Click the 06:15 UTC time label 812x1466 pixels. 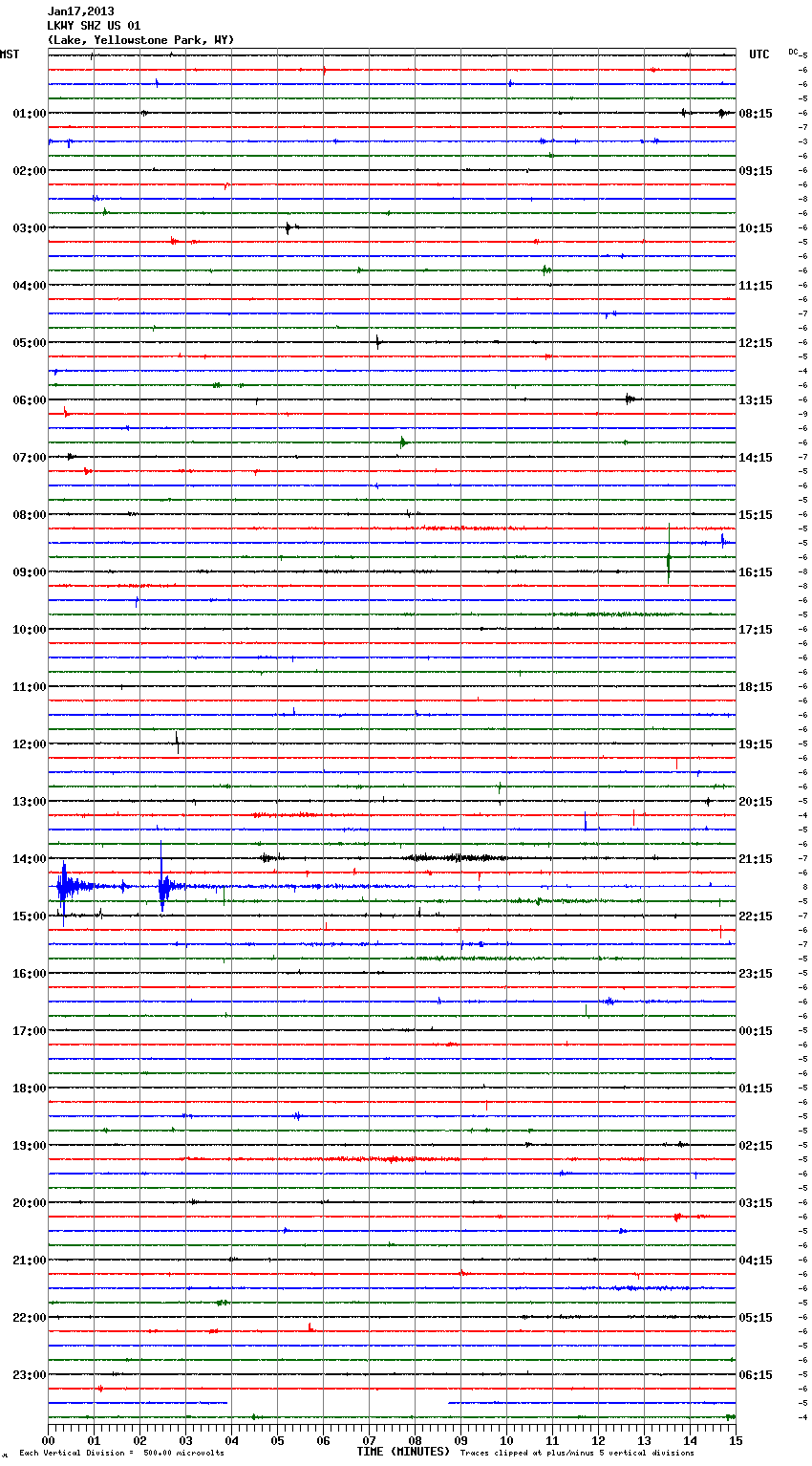(x=756, y=1375)
